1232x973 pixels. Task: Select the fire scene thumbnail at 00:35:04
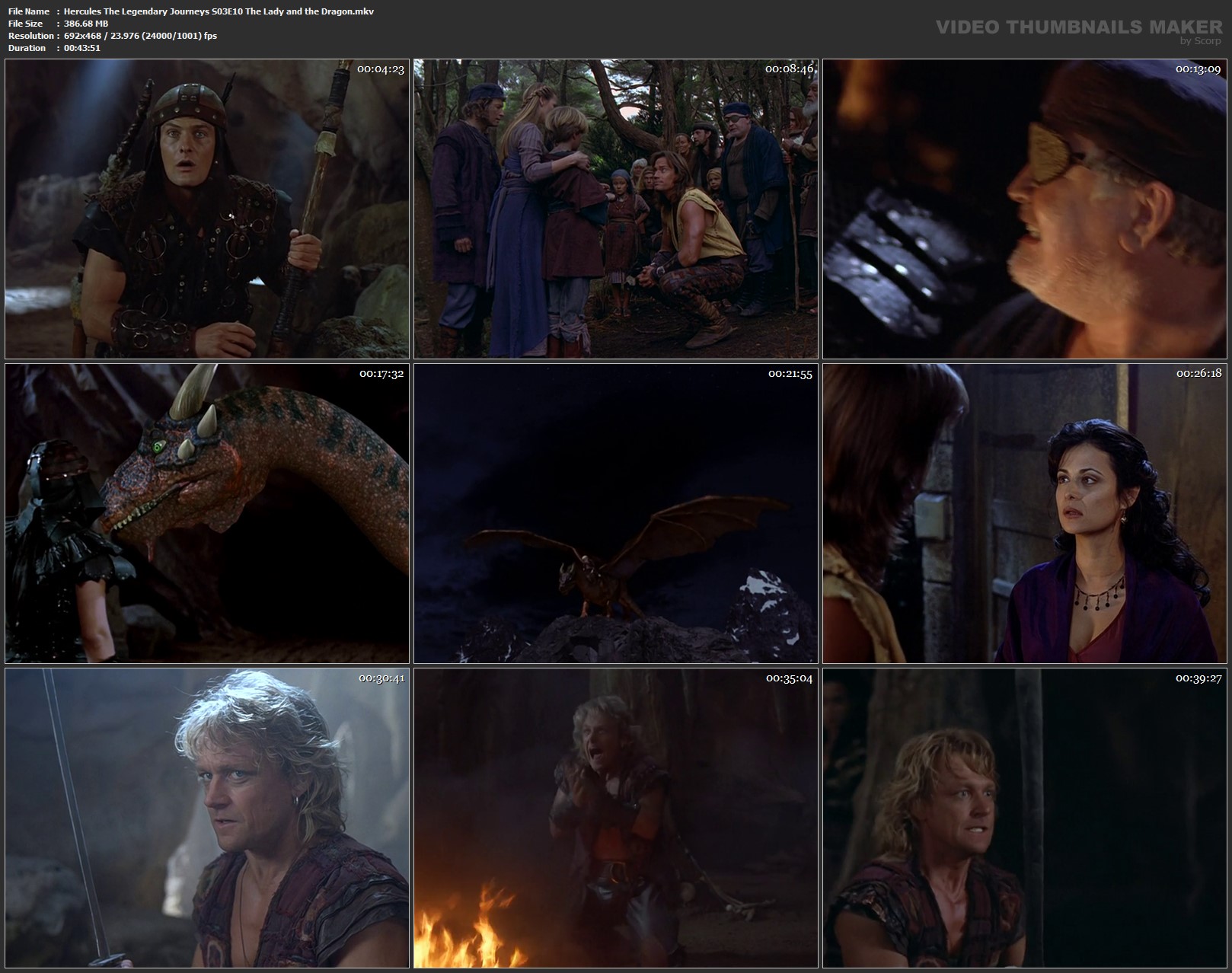pyautogui.click(x=616, y=818)
